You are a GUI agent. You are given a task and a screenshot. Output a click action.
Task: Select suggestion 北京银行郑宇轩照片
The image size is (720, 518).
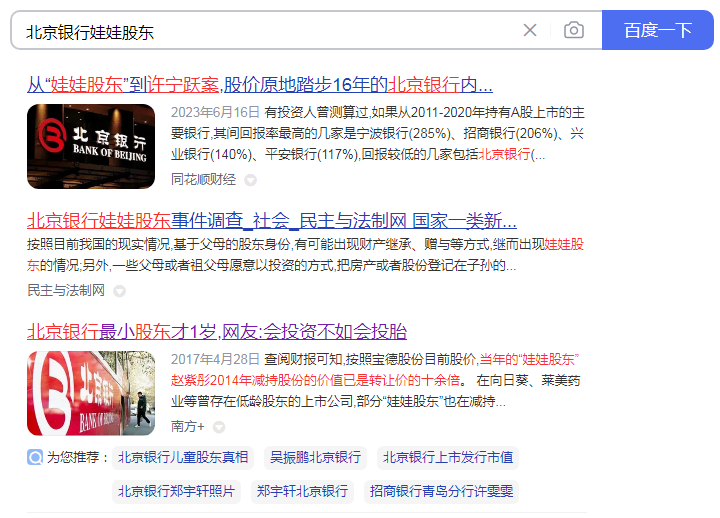[x=176, y=492]
